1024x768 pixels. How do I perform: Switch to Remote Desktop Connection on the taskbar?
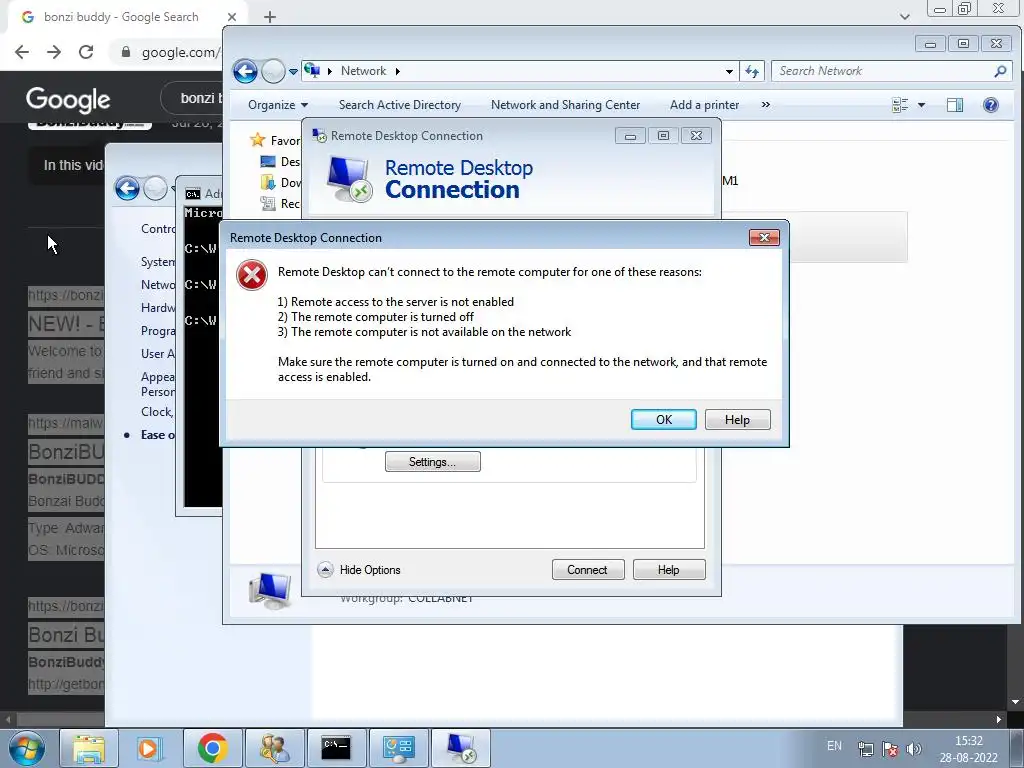click(x=460, y=748)
